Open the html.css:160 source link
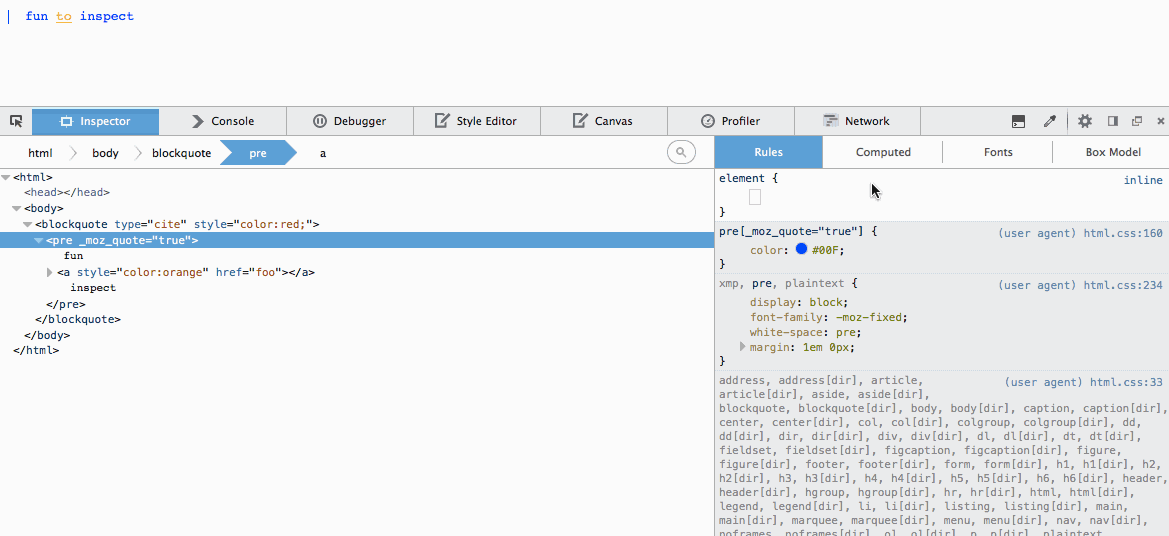This screenshot has height=536, width=1169. [1122, 233]
